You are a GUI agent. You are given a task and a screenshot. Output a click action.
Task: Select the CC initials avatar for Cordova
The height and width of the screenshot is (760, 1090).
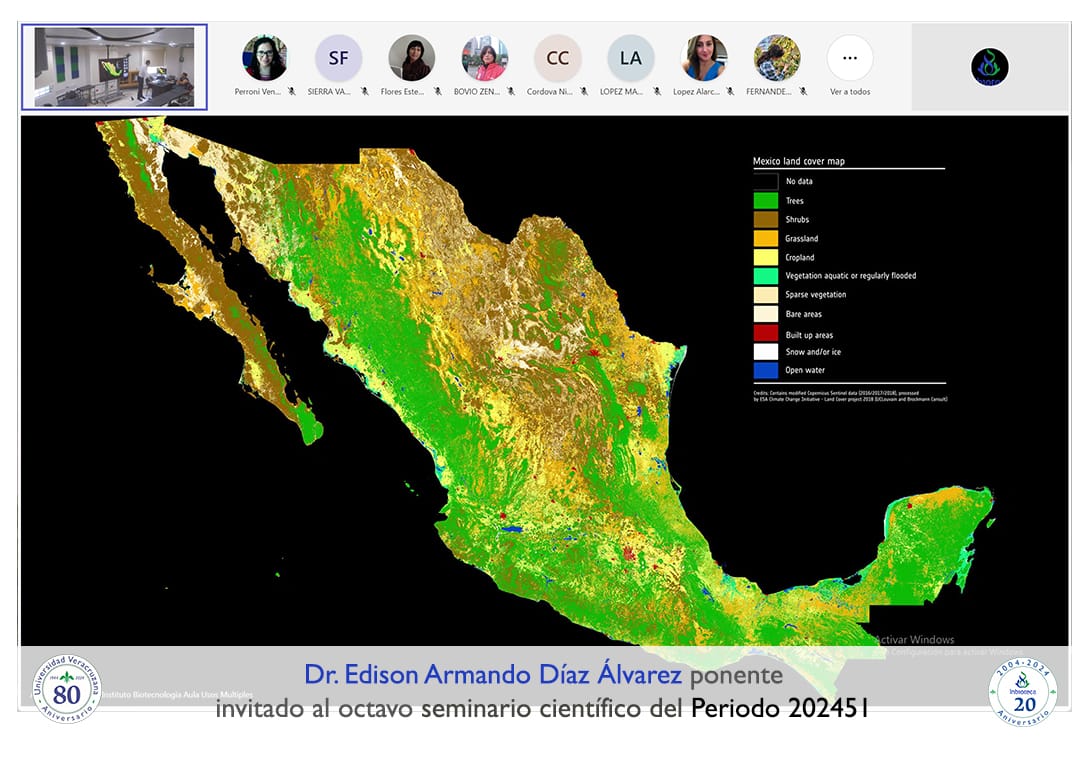[557, 58]
